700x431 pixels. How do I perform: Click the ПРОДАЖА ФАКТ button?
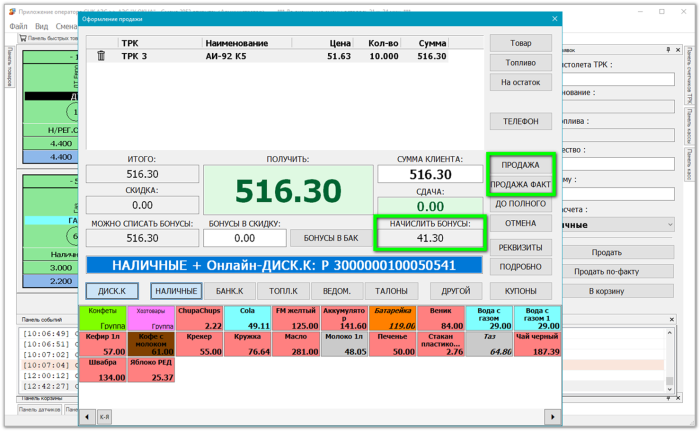(x=521, y=184)
